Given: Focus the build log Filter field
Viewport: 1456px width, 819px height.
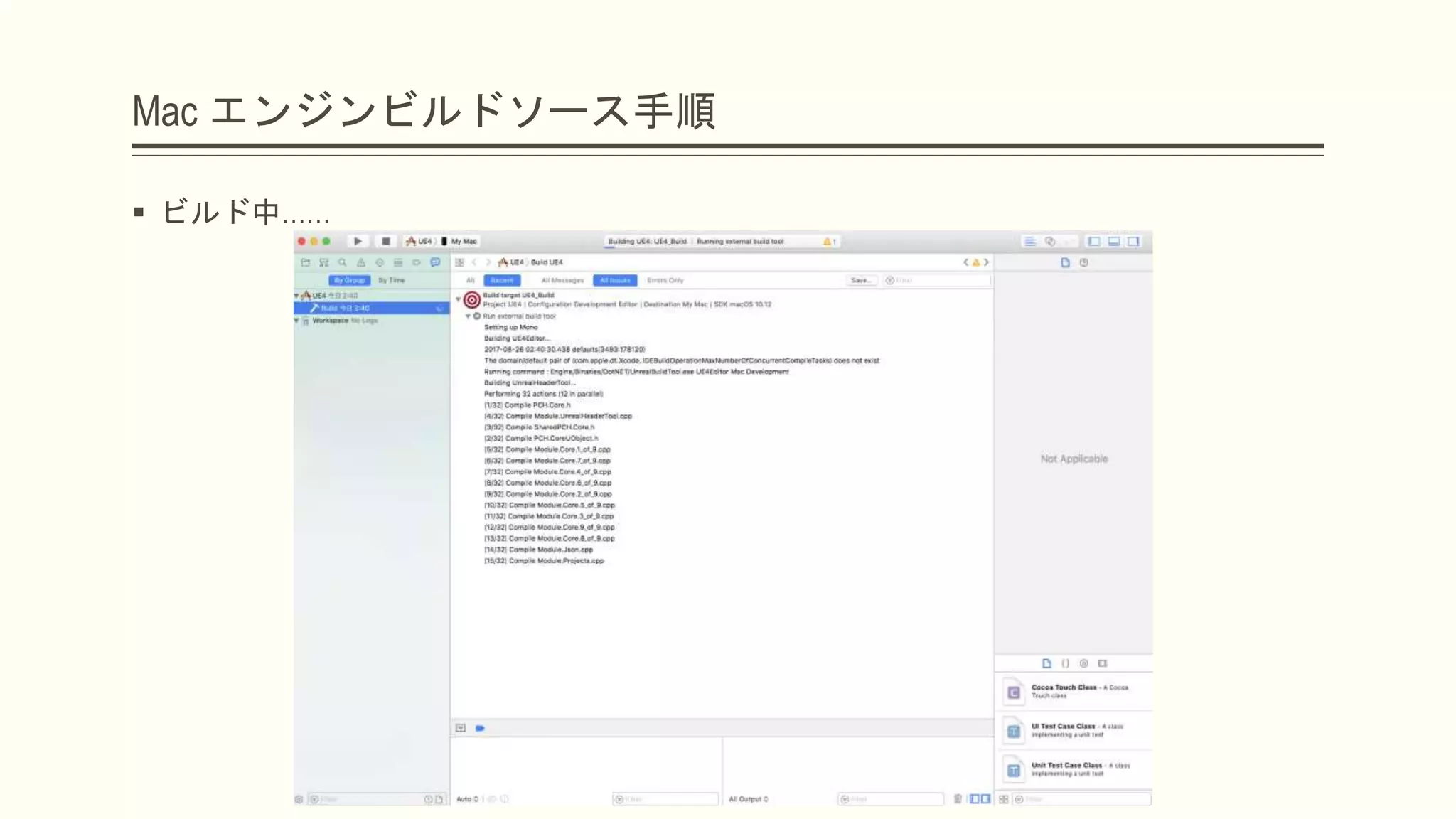Looking at the screenshot, I should tap(936, 280).
